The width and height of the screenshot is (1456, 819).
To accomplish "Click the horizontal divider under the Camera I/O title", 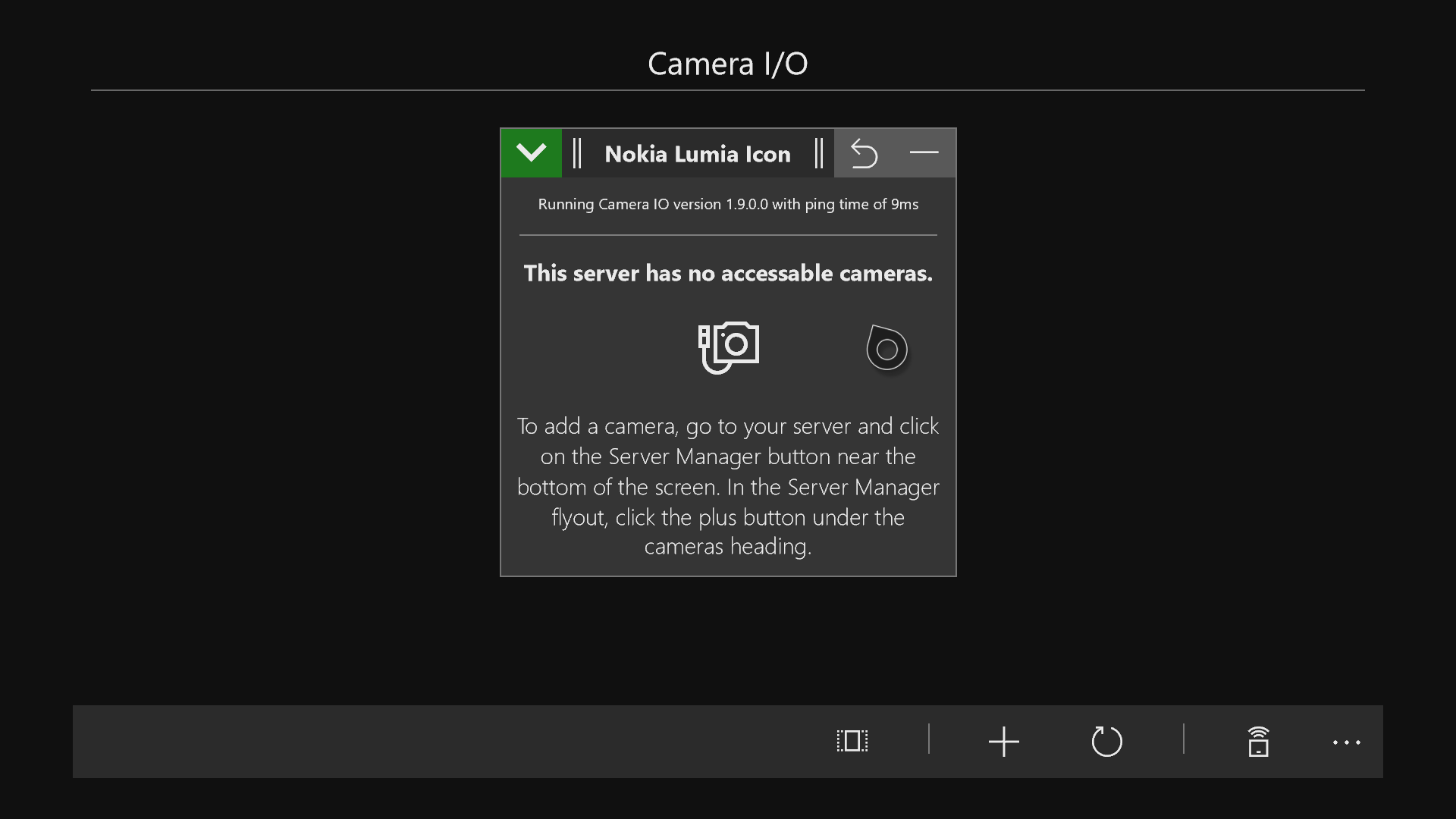I will point(728,90).
